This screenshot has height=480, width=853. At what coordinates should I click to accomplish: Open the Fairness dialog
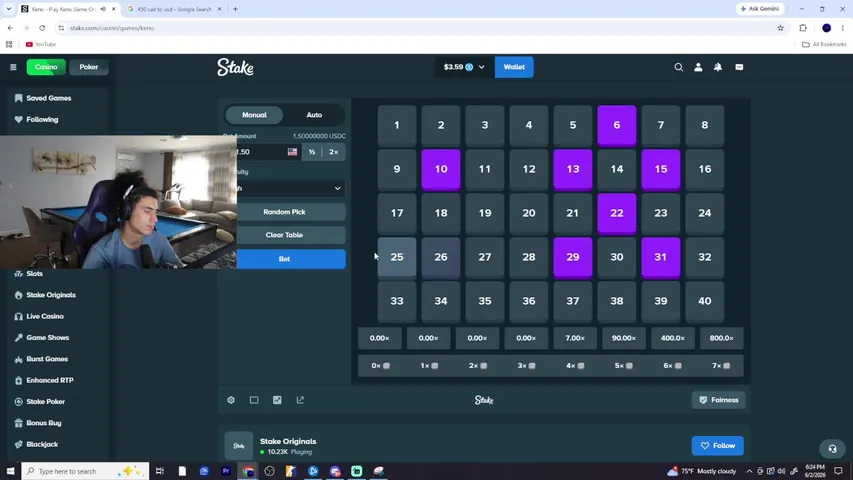[719, 400]
